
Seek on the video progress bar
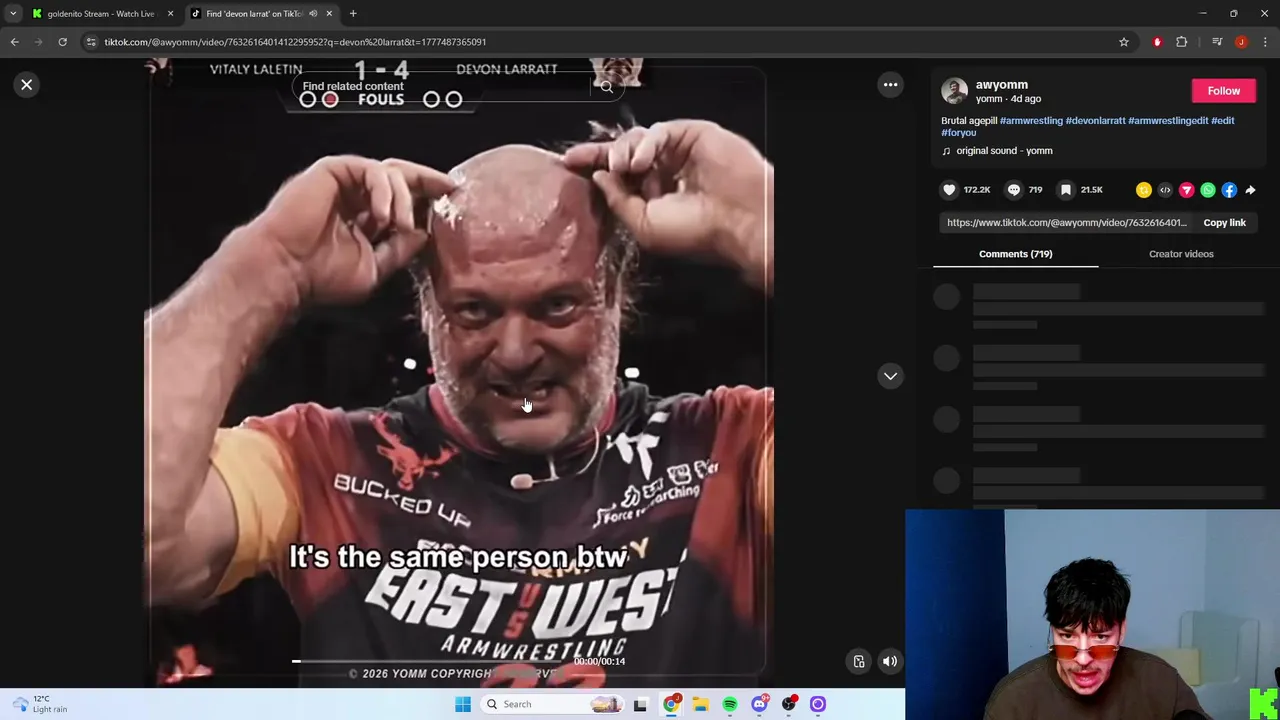pos(430,661)
